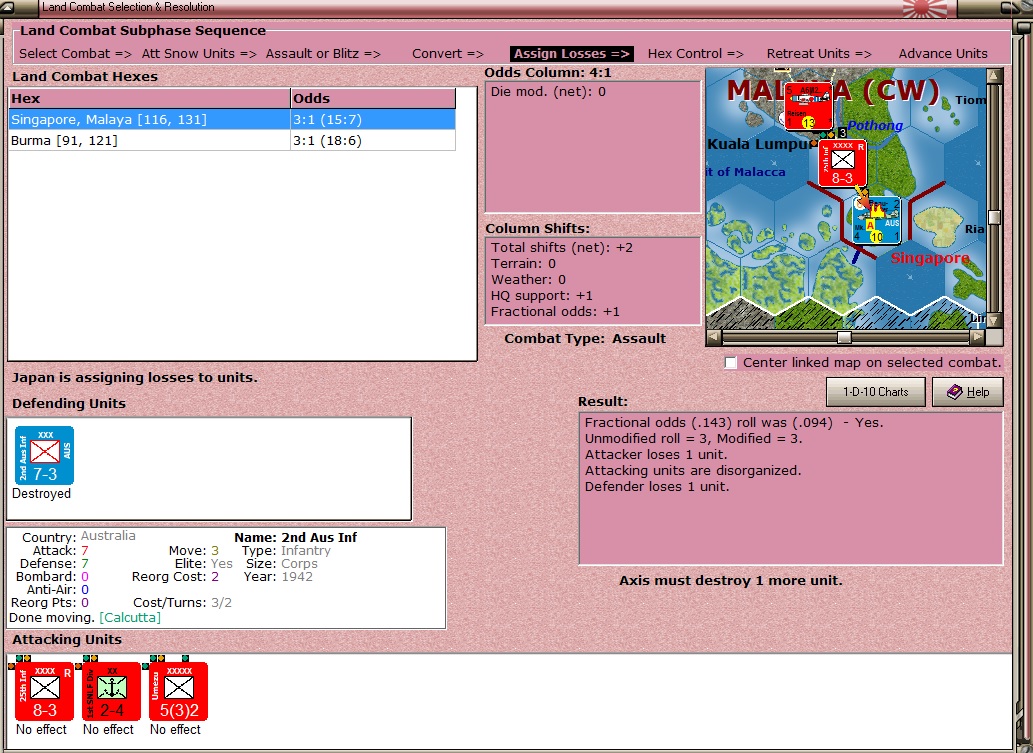Click the Kuala Lumpur label on map
Image resolution: width=1033 pixels, height=753 pixels.
759,144
